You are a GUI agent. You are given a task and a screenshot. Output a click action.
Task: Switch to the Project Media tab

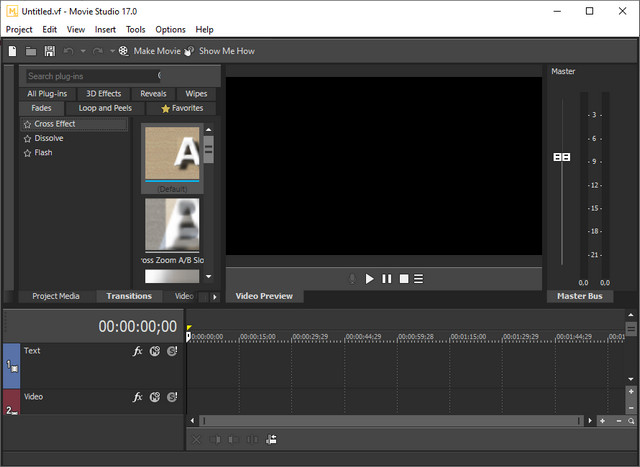point(56,296)
